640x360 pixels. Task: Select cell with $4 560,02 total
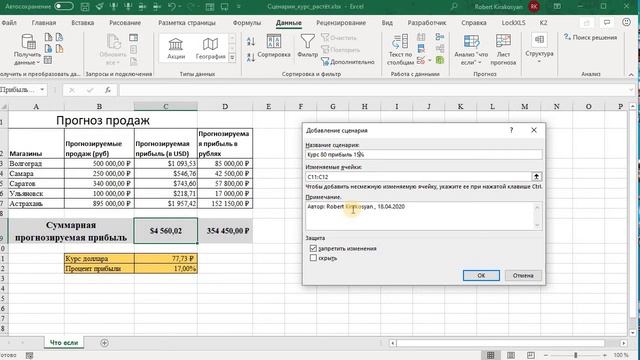[x=165, y=231]
